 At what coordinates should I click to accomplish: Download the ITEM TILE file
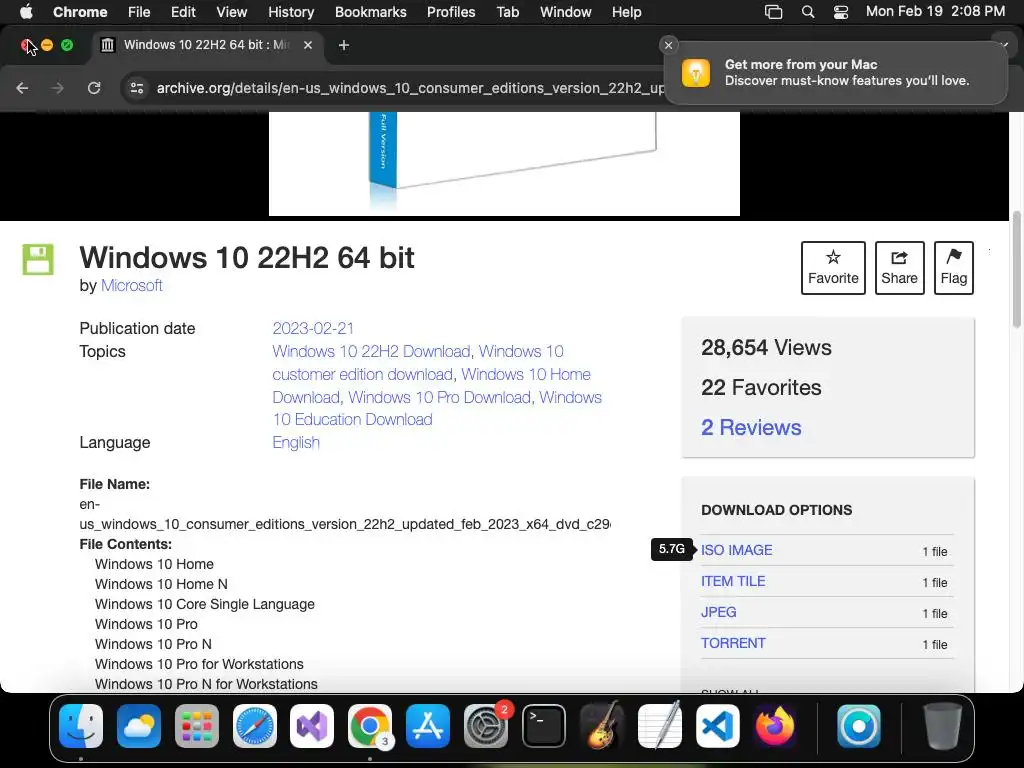pos(733,581)
